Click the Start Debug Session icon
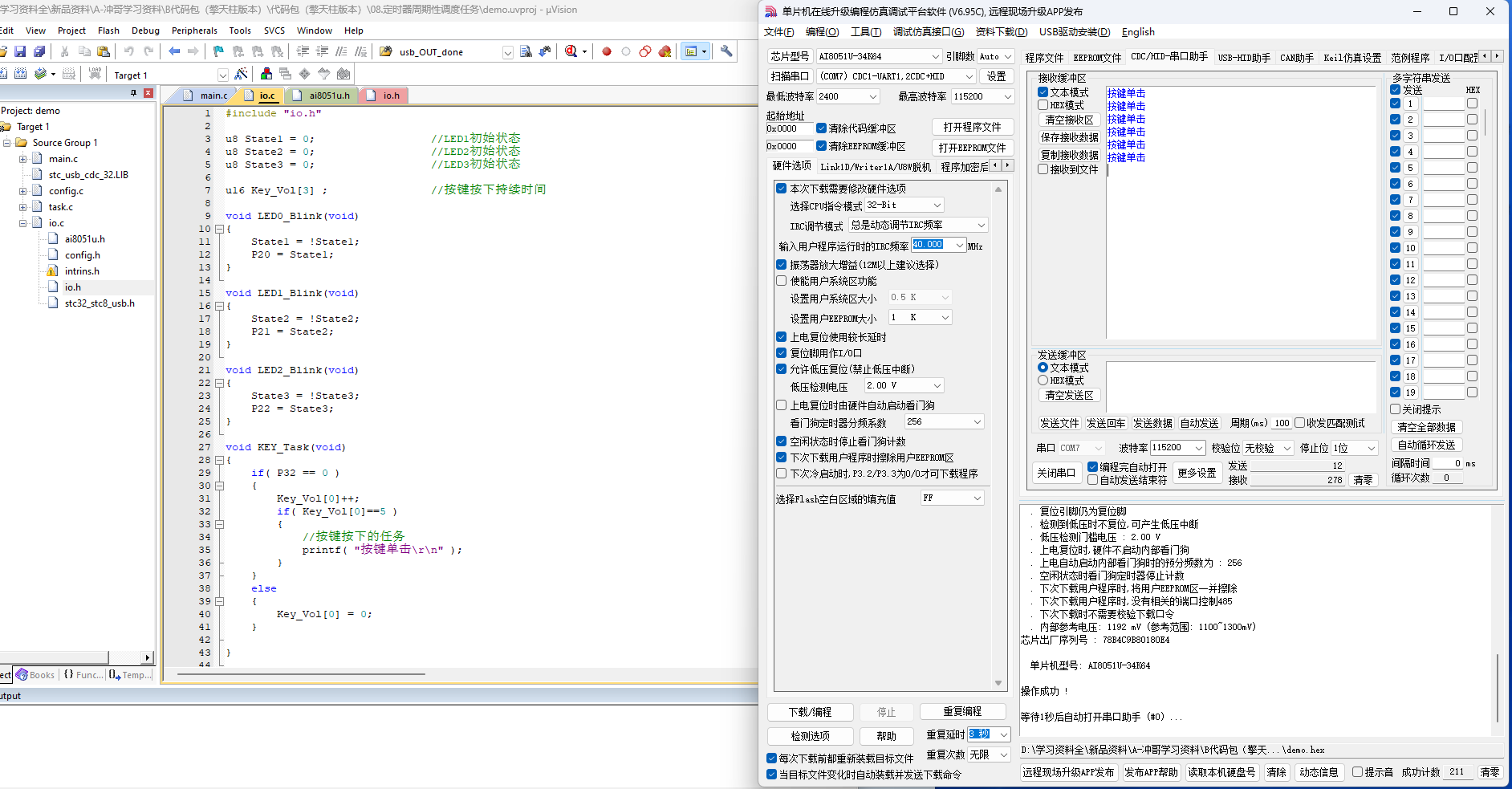This screenshot has width=1512, height=789. click(x=571, y=51)
